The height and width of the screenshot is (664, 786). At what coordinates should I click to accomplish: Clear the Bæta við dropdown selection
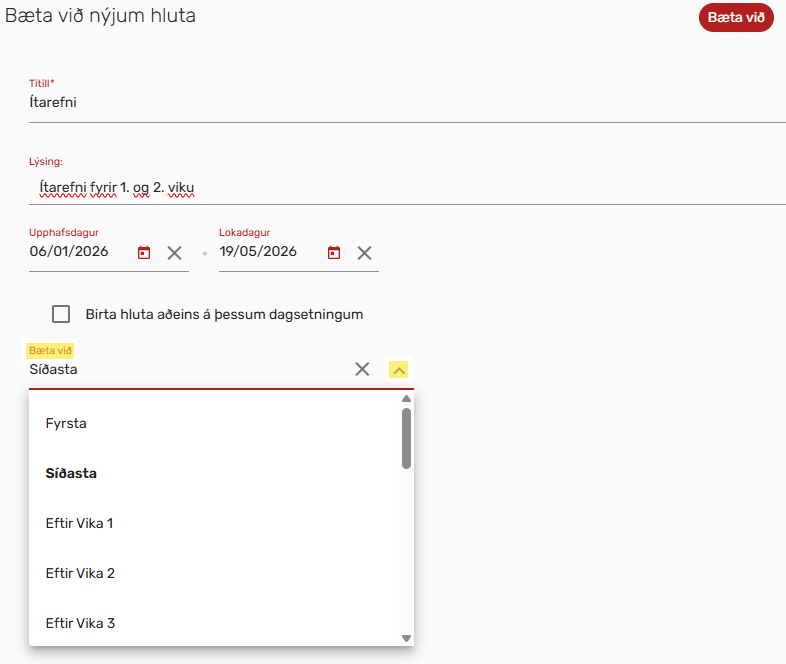click(362, 370)
